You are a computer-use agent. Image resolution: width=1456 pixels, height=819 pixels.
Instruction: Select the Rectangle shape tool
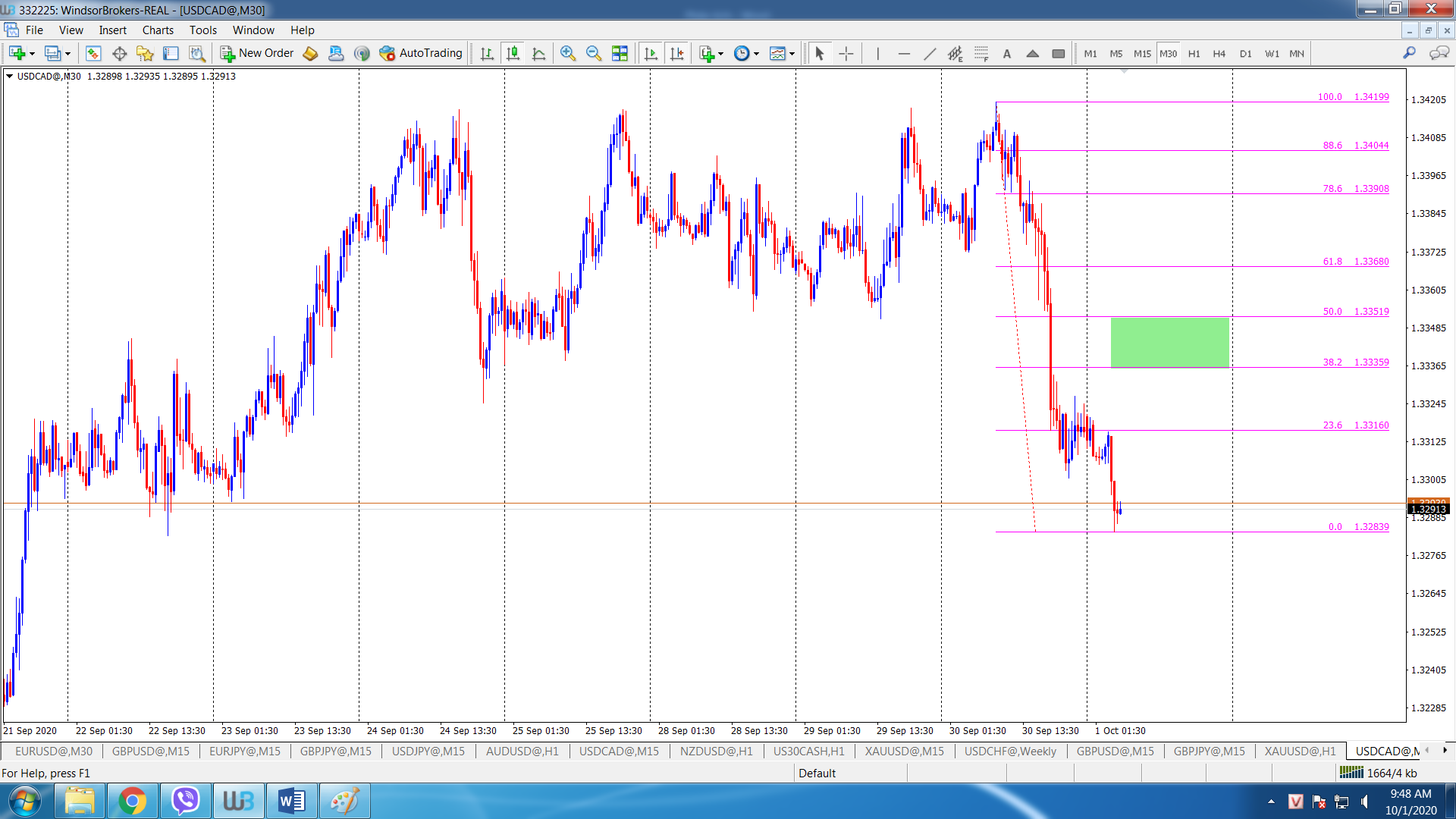pyautogui.click(x=1059, y=53)
